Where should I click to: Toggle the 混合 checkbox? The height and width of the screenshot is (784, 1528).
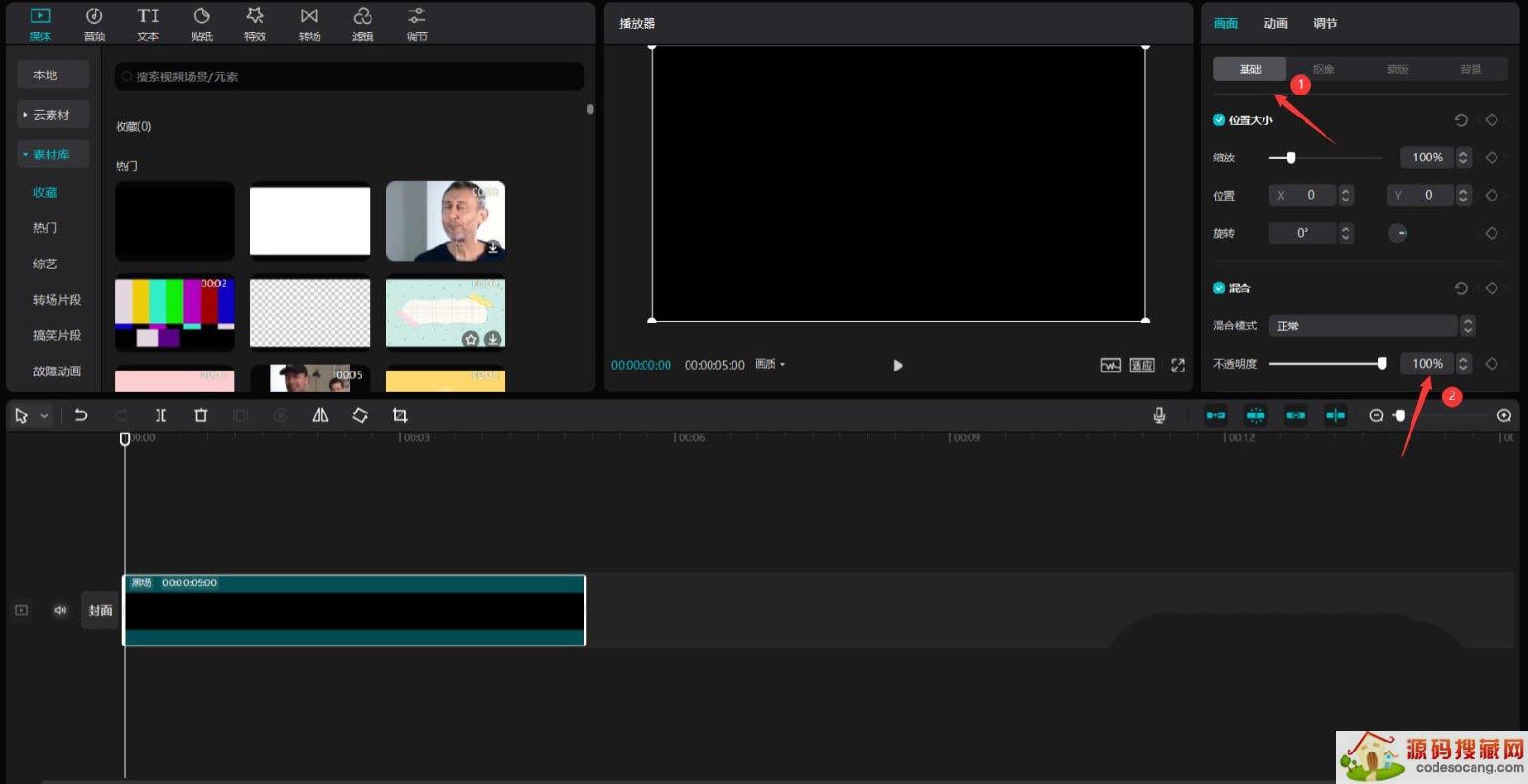click(x=1219, y=288)
